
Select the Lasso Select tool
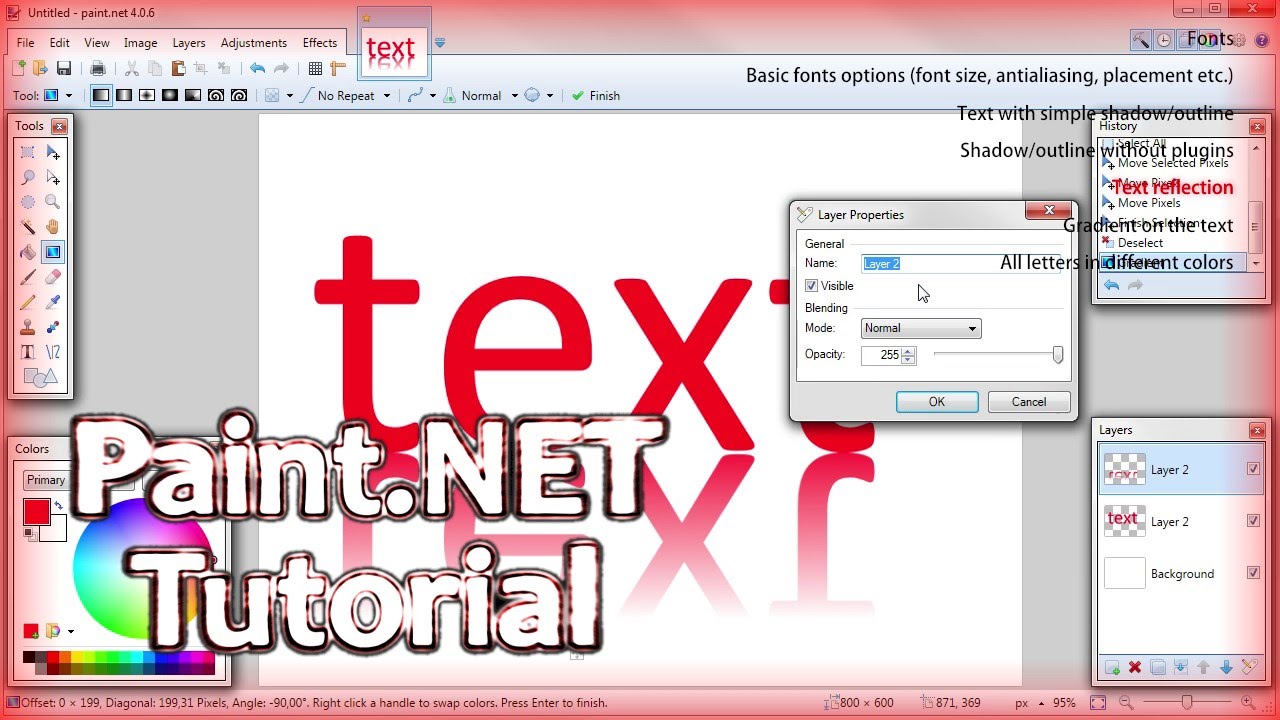pyautogui.click(x=28, y=178)
